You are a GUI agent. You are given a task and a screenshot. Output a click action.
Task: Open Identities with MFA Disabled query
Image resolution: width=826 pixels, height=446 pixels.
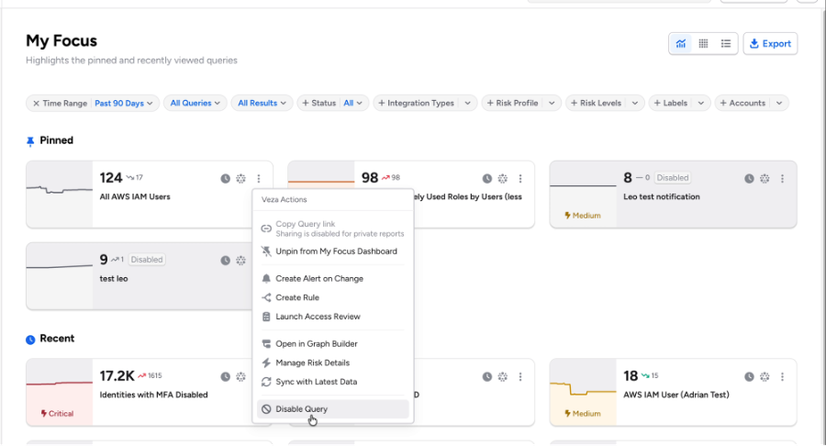pos(154,395)
